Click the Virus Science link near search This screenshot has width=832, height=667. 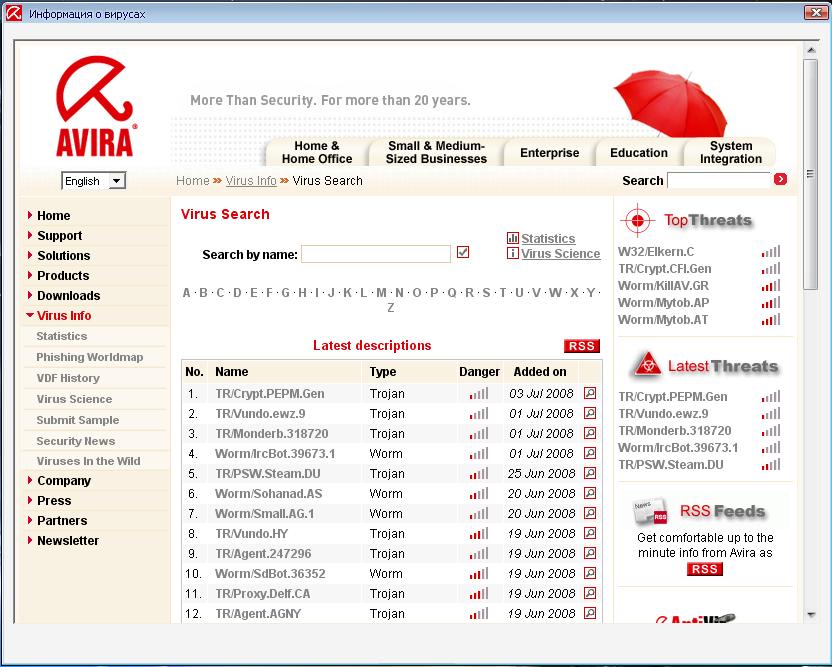(560, 254)
